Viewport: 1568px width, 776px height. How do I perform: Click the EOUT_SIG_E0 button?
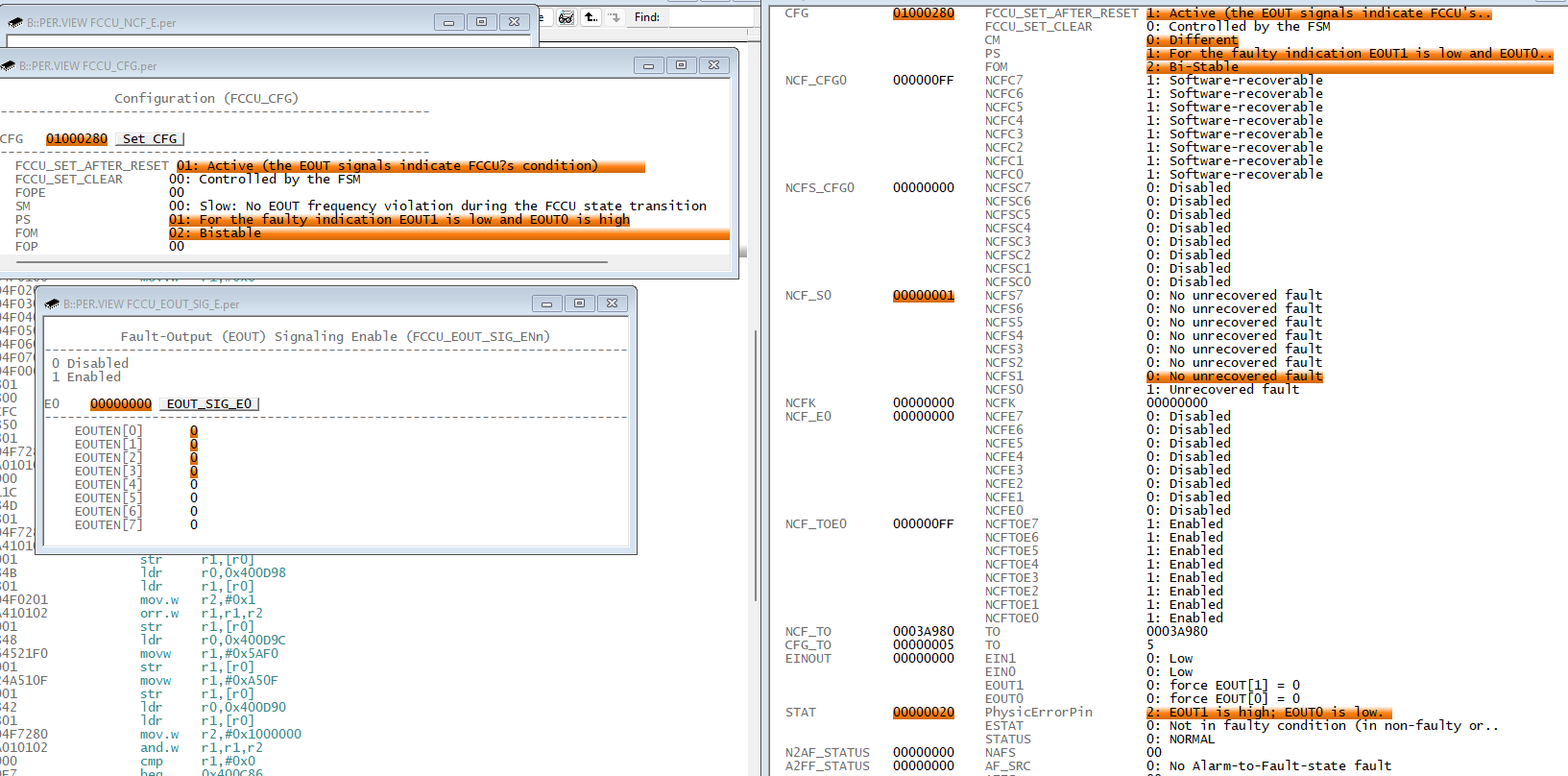(x=209, y=404)
